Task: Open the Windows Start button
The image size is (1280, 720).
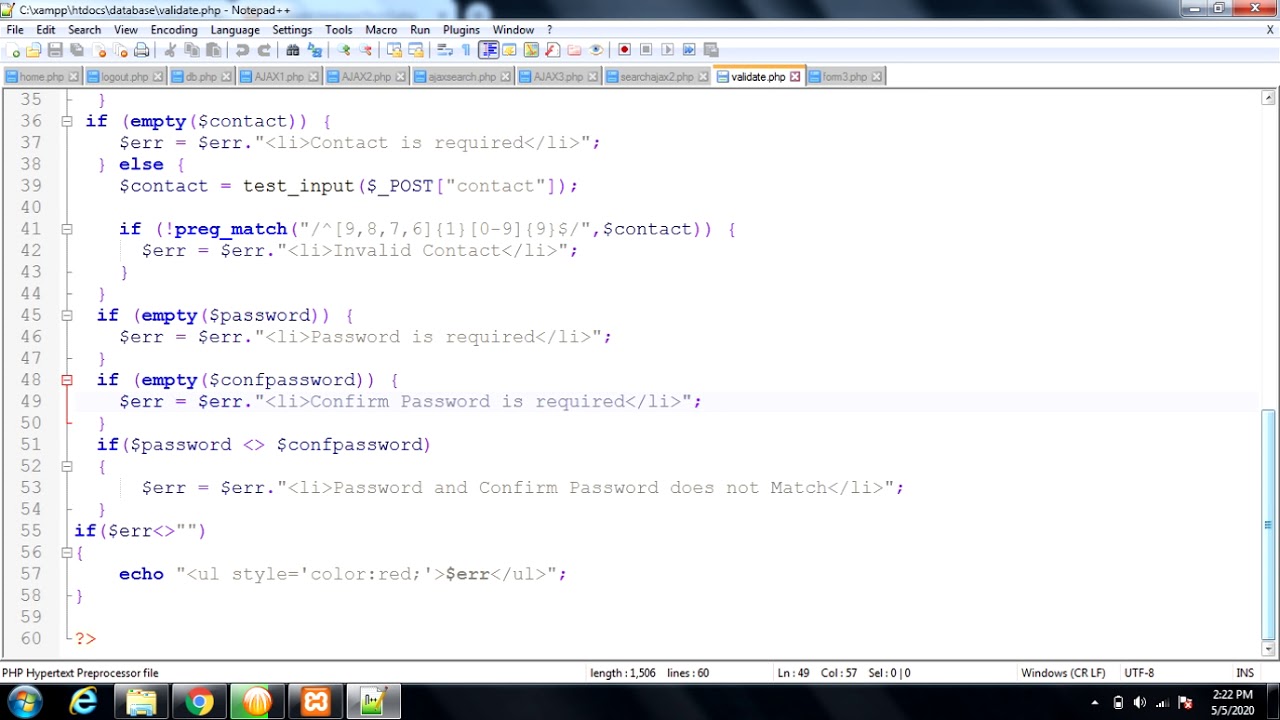Action: [x=24, y=702]
